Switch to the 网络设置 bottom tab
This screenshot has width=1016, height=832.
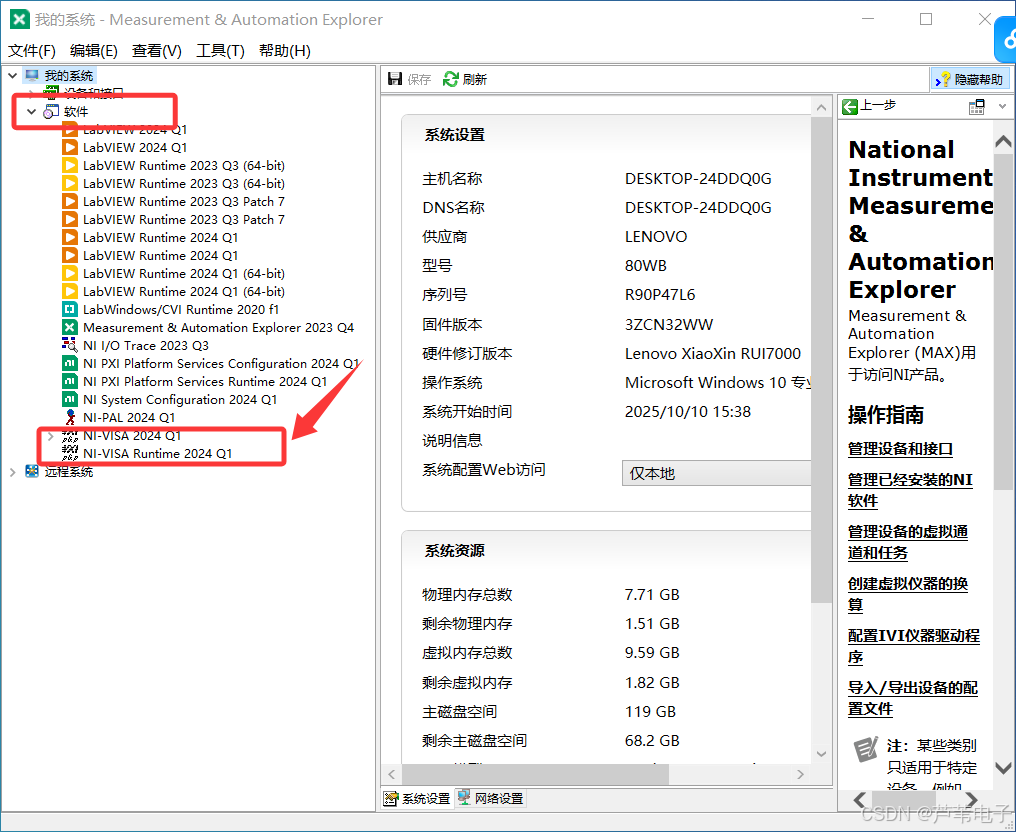490,798
